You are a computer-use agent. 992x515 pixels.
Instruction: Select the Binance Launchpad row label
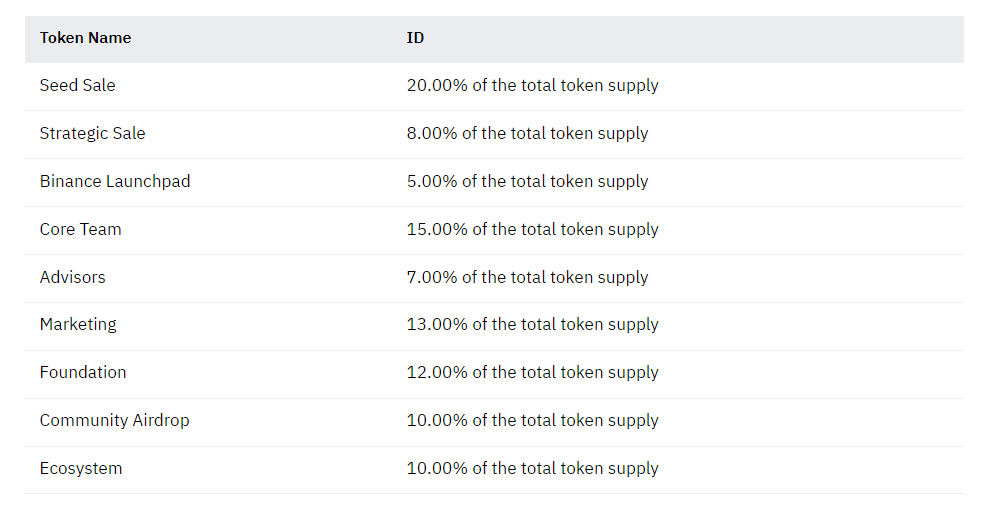[115, 182]
